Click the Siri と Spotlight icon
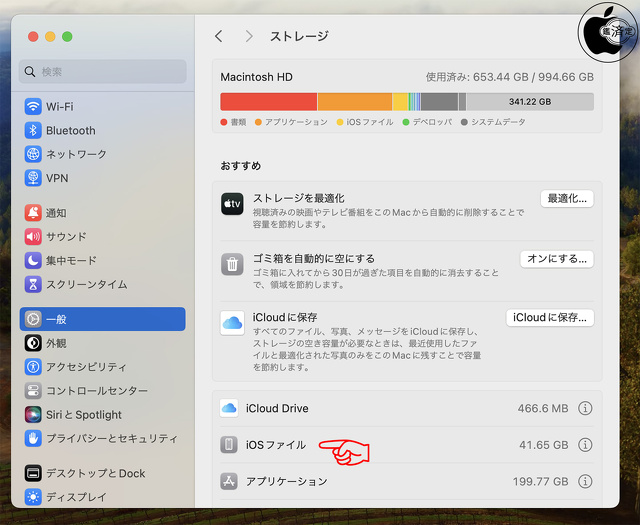Viewport: 640px width, 525px height. coord(33,414)
